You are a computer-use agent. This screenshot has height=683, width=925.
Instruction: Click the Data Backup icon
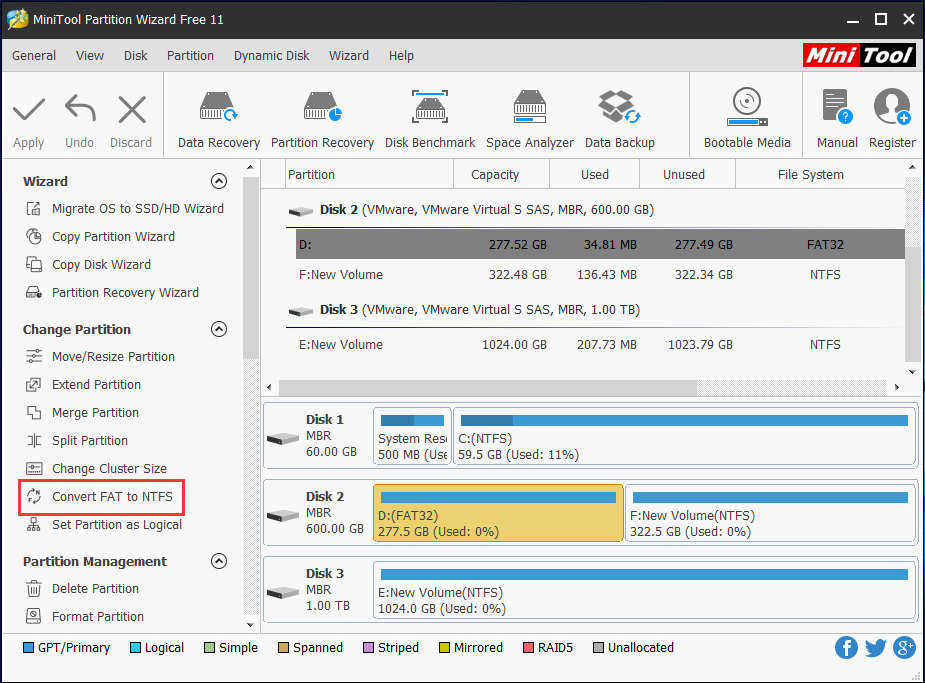(619, 119)
